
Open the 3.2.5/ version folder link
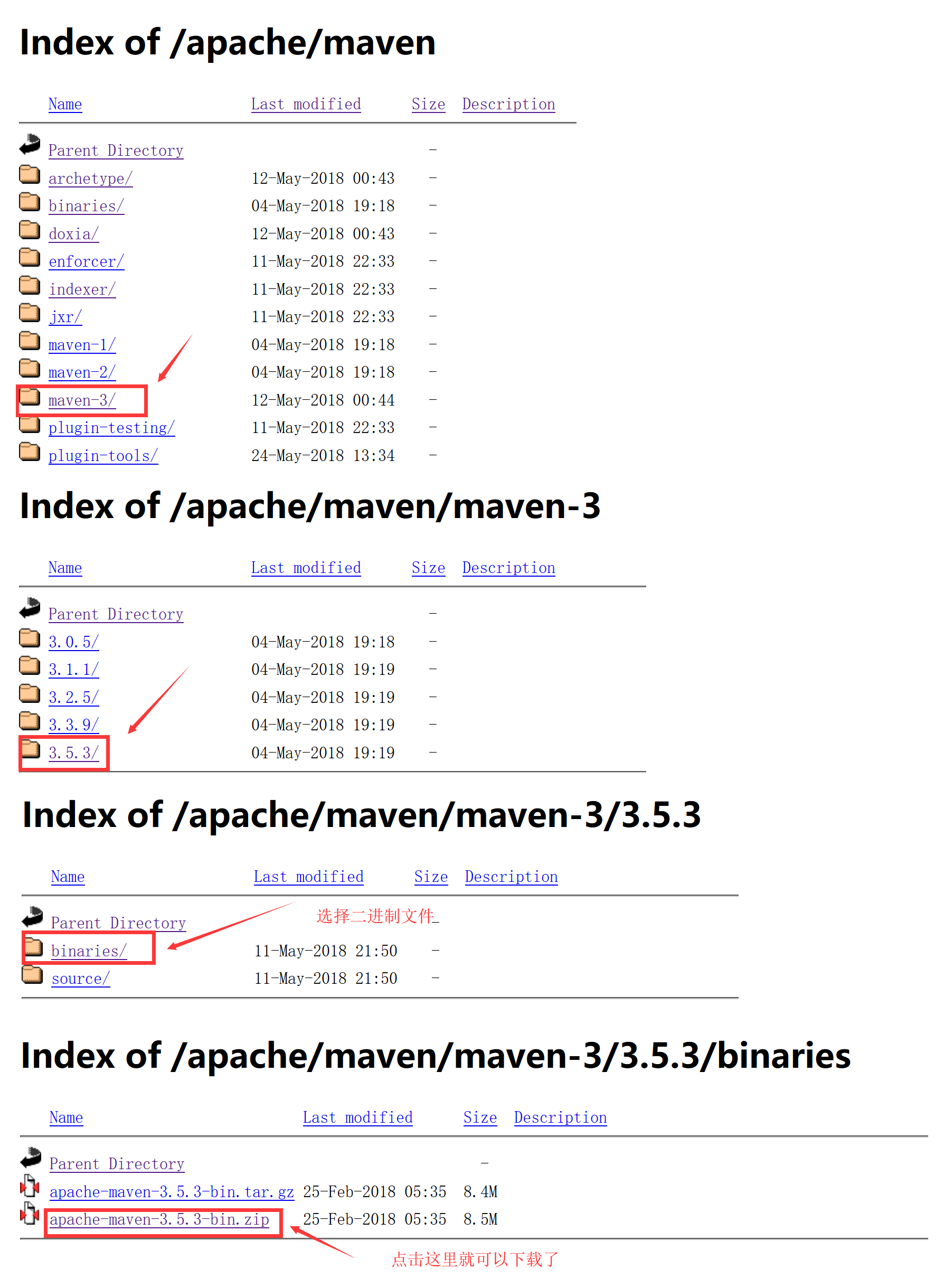74,698
